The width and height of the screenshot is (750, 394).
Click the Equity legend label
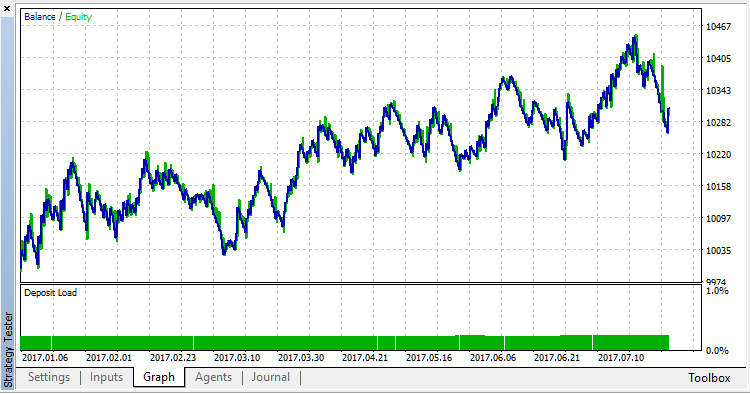click(x=78, y=17)
